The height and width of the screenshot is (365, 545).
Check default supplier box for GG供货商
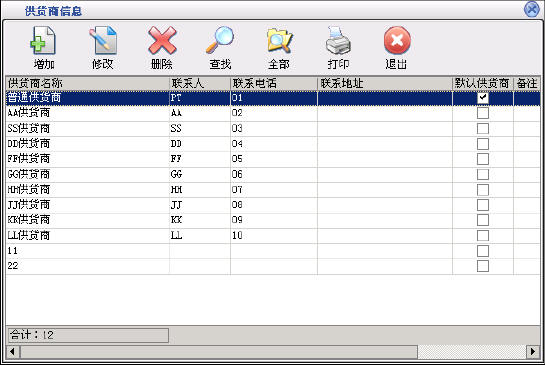[483, 174]
